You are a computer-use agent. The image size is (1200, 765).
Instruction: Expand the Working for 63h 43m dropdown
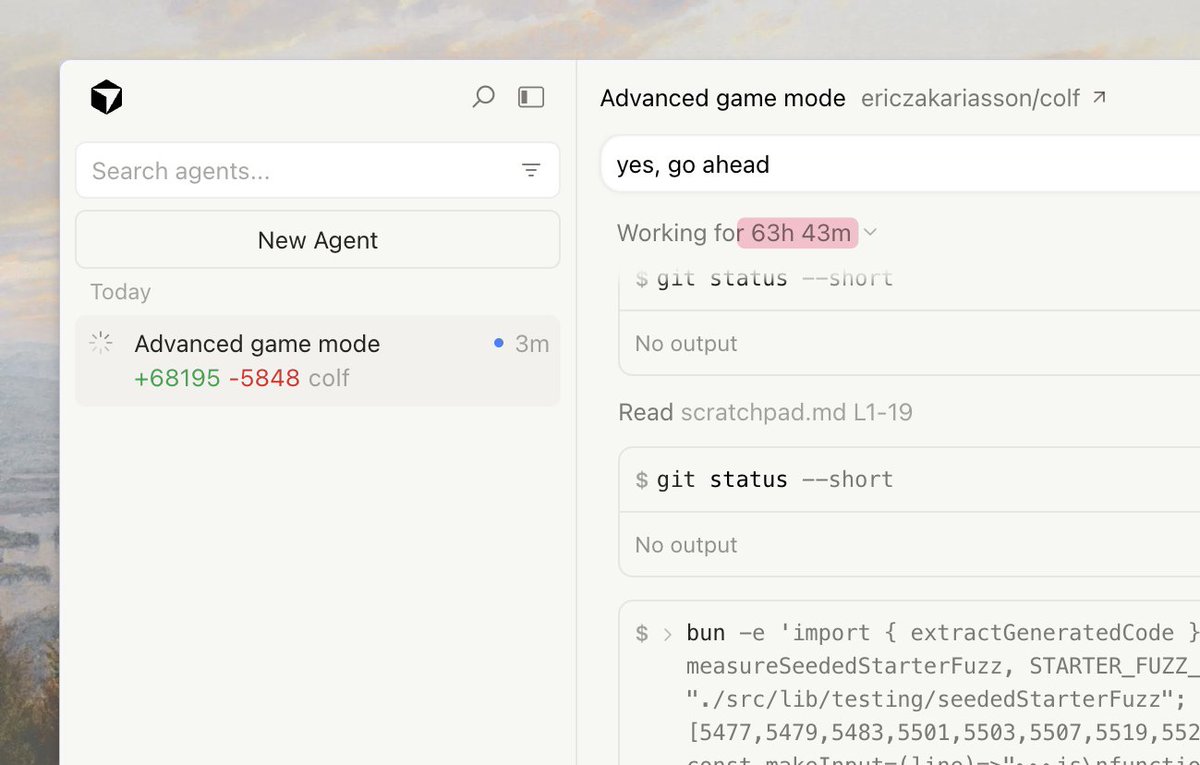(870, 232)
